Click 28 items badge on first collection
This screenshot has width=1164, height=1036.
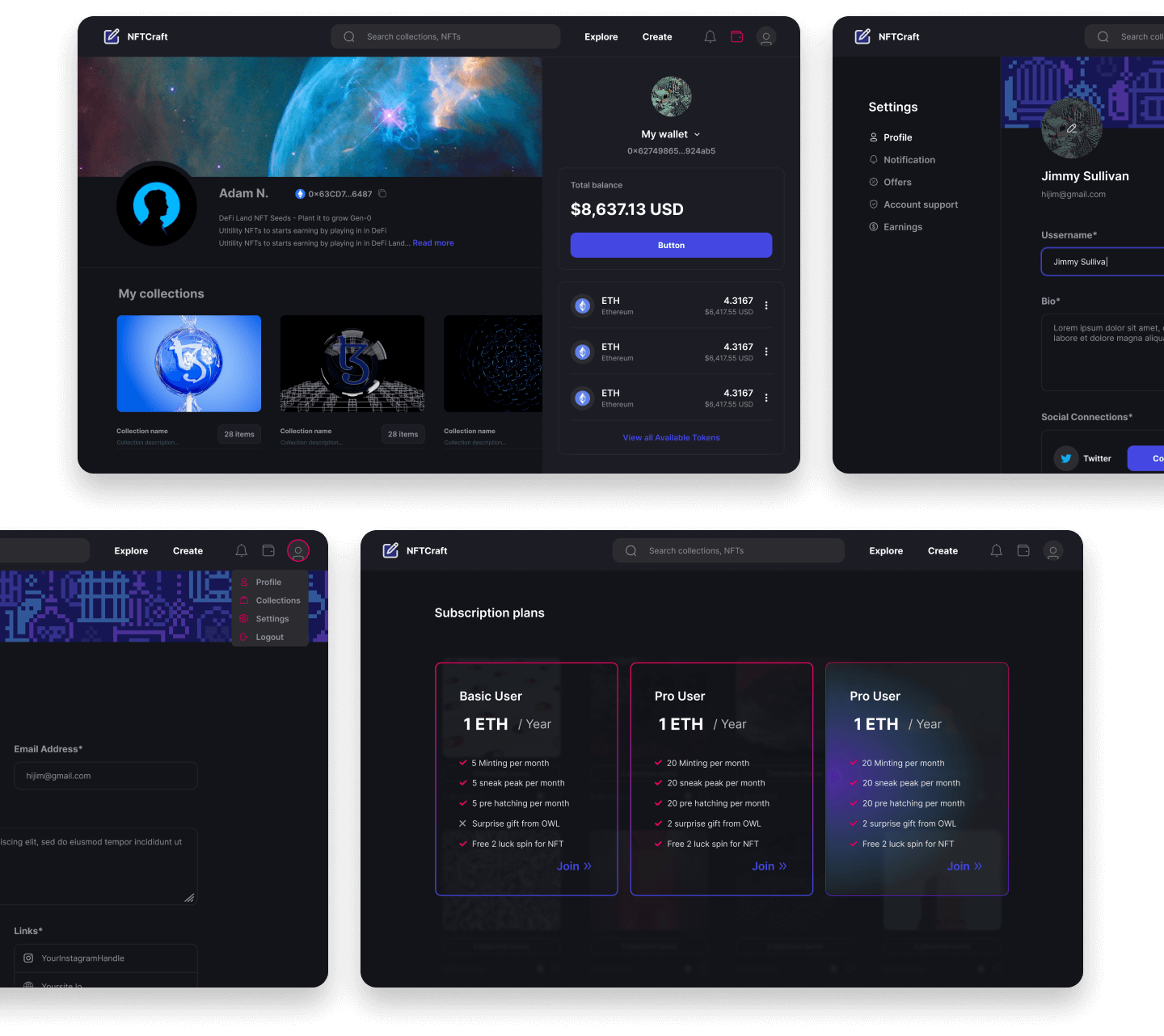(239, 434)
